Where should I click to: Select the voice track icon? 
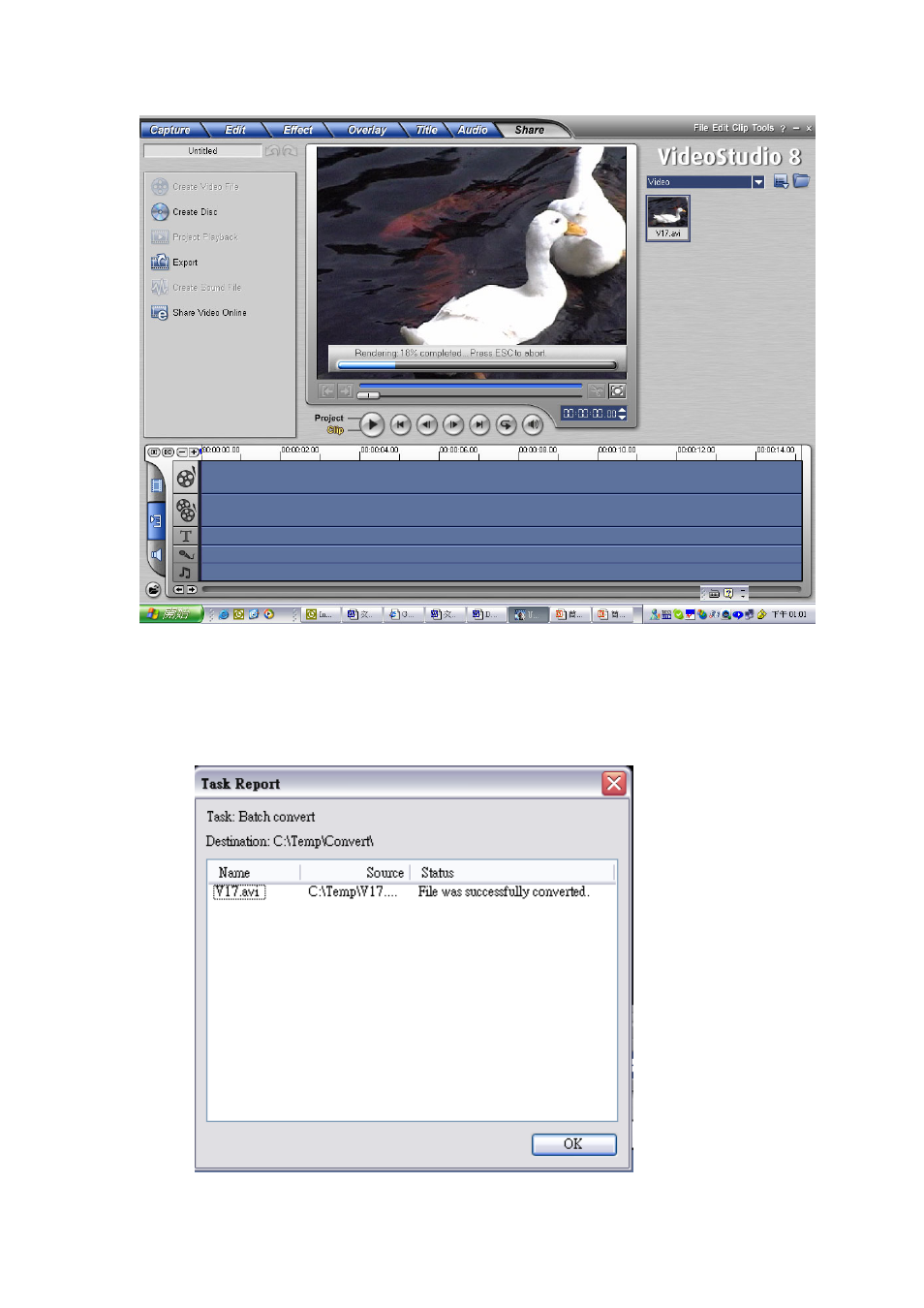pyautogui.click(x=186, y=554)
